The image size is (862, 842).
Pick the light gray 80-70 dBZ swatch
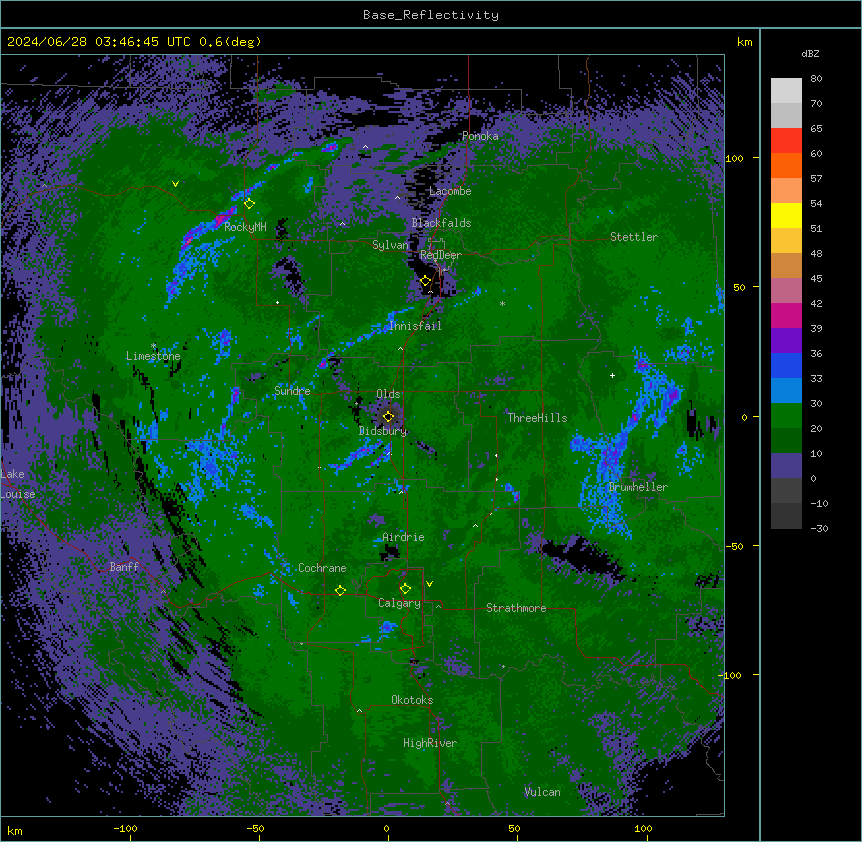tap(786, 90)
